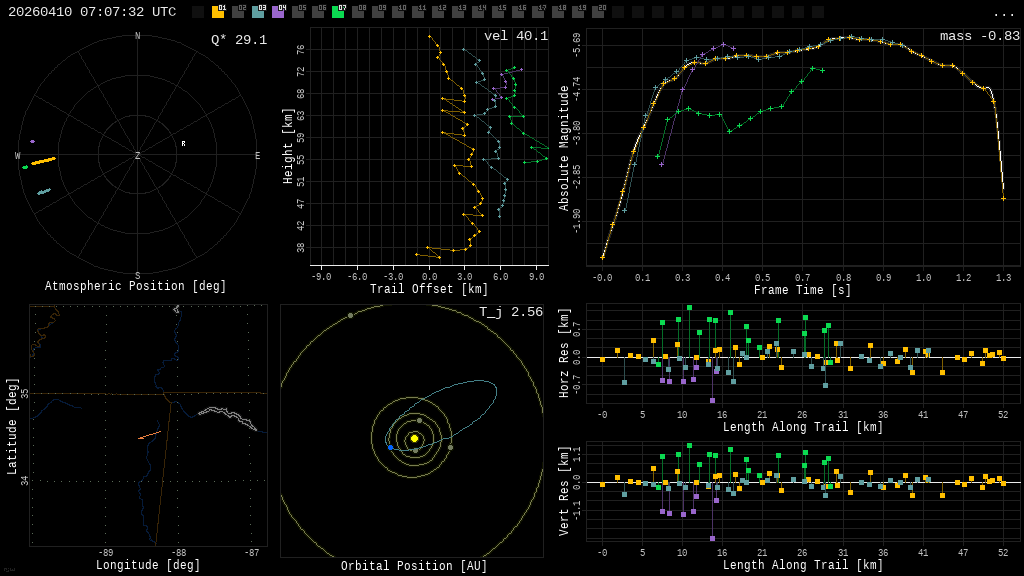Select the gray station 10 box
The image size is (1024, 576).
[398, 12]
